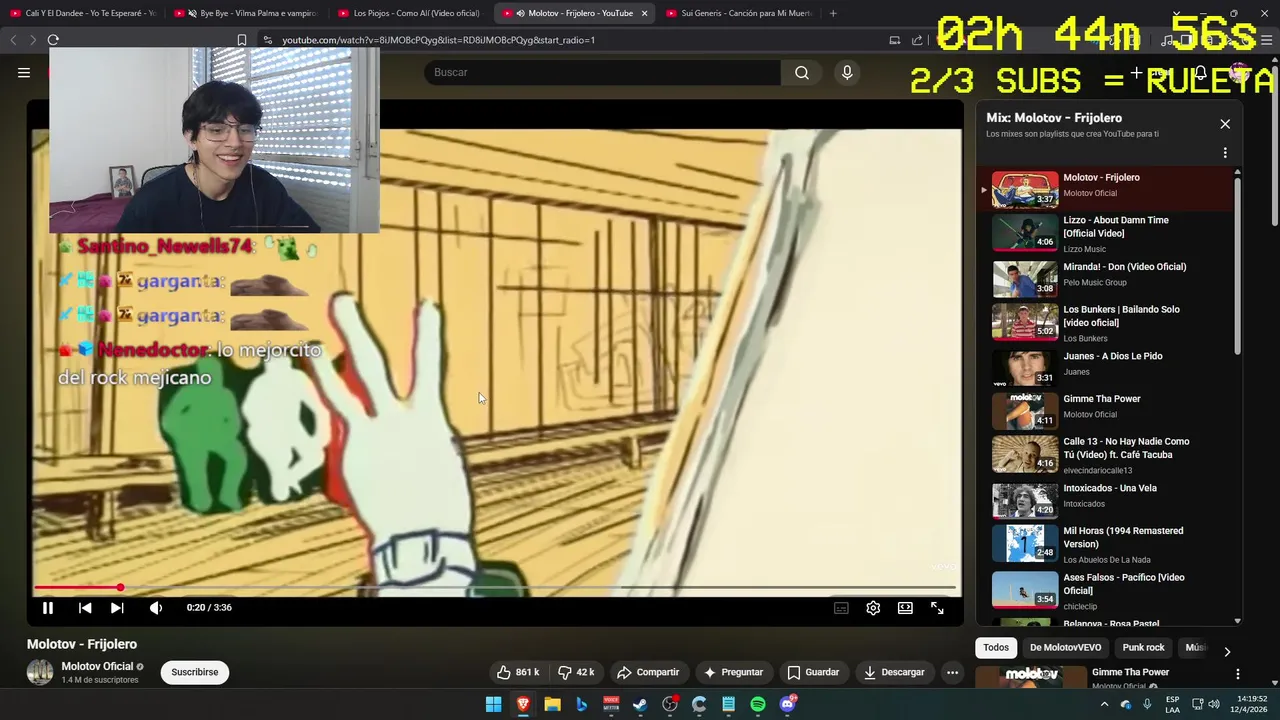
Task: Click the youtube.com address bar URL
Action: click(x=438, y=40)
